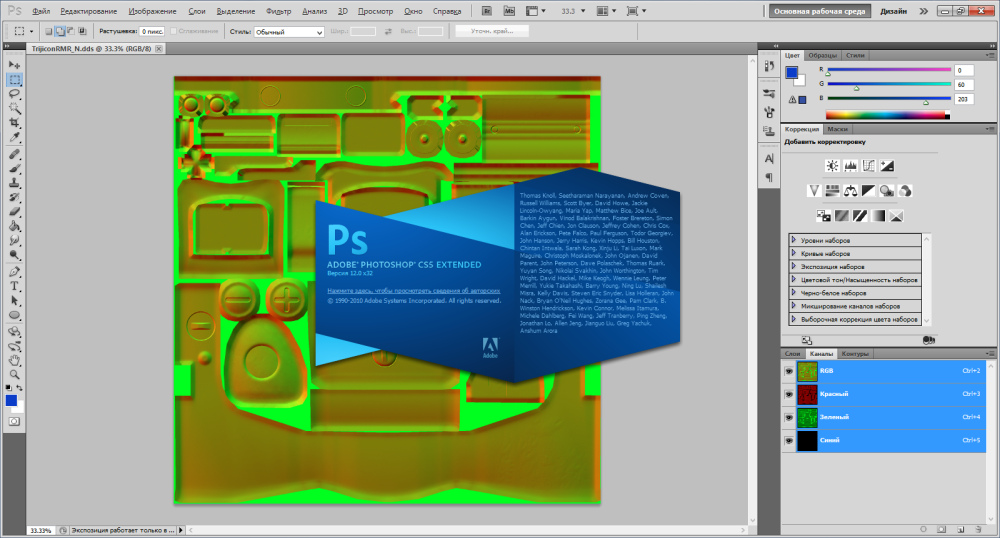
Task: Open the Файл menu
Action: click(41, 11)
